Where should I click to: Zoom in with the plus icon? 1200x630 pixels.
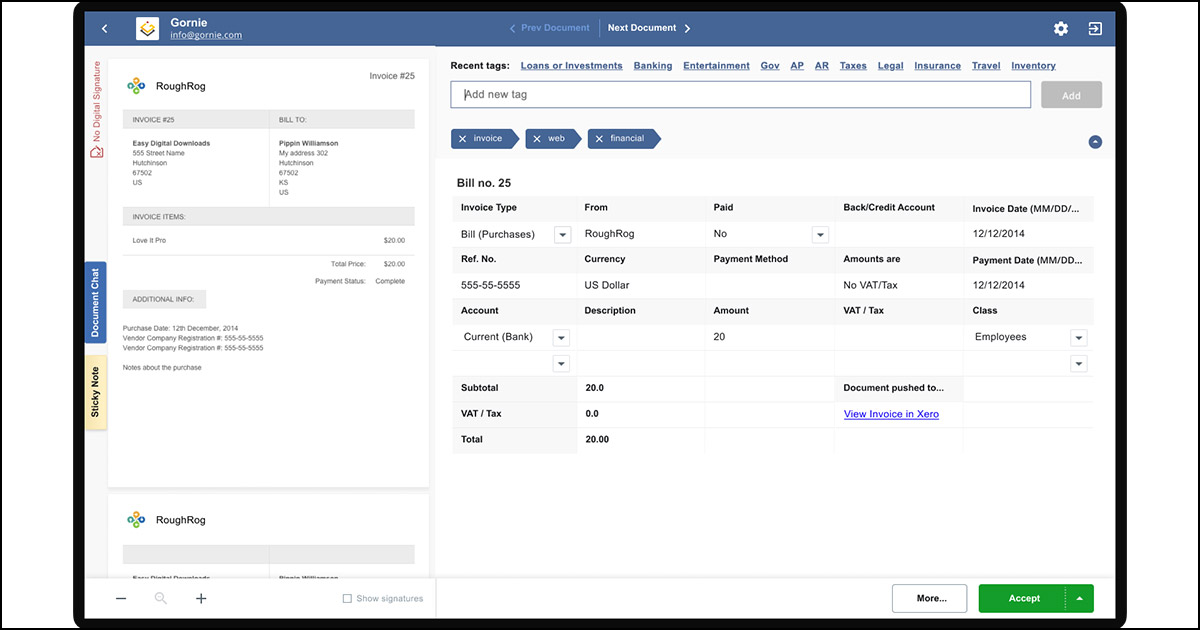click(x=201, y=598)
